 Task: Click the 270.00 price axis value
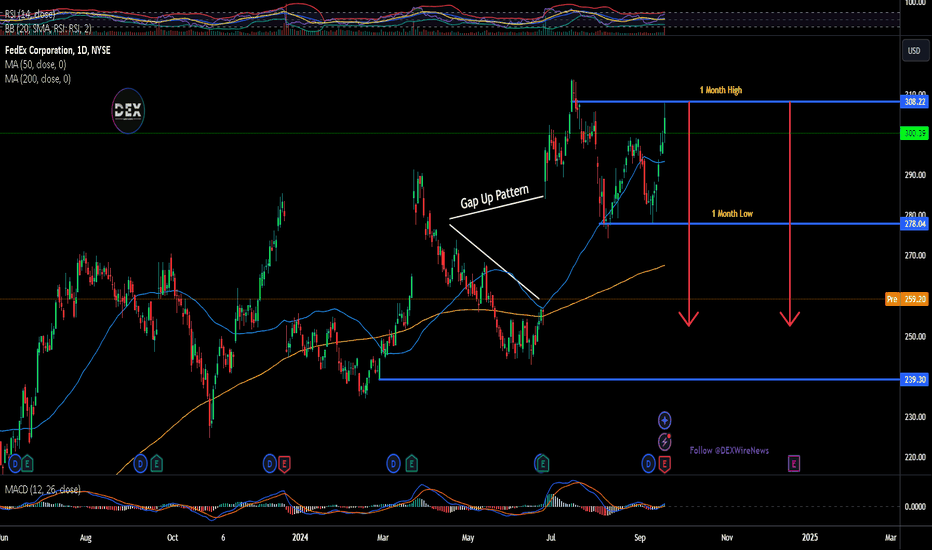tap(915, 256)
